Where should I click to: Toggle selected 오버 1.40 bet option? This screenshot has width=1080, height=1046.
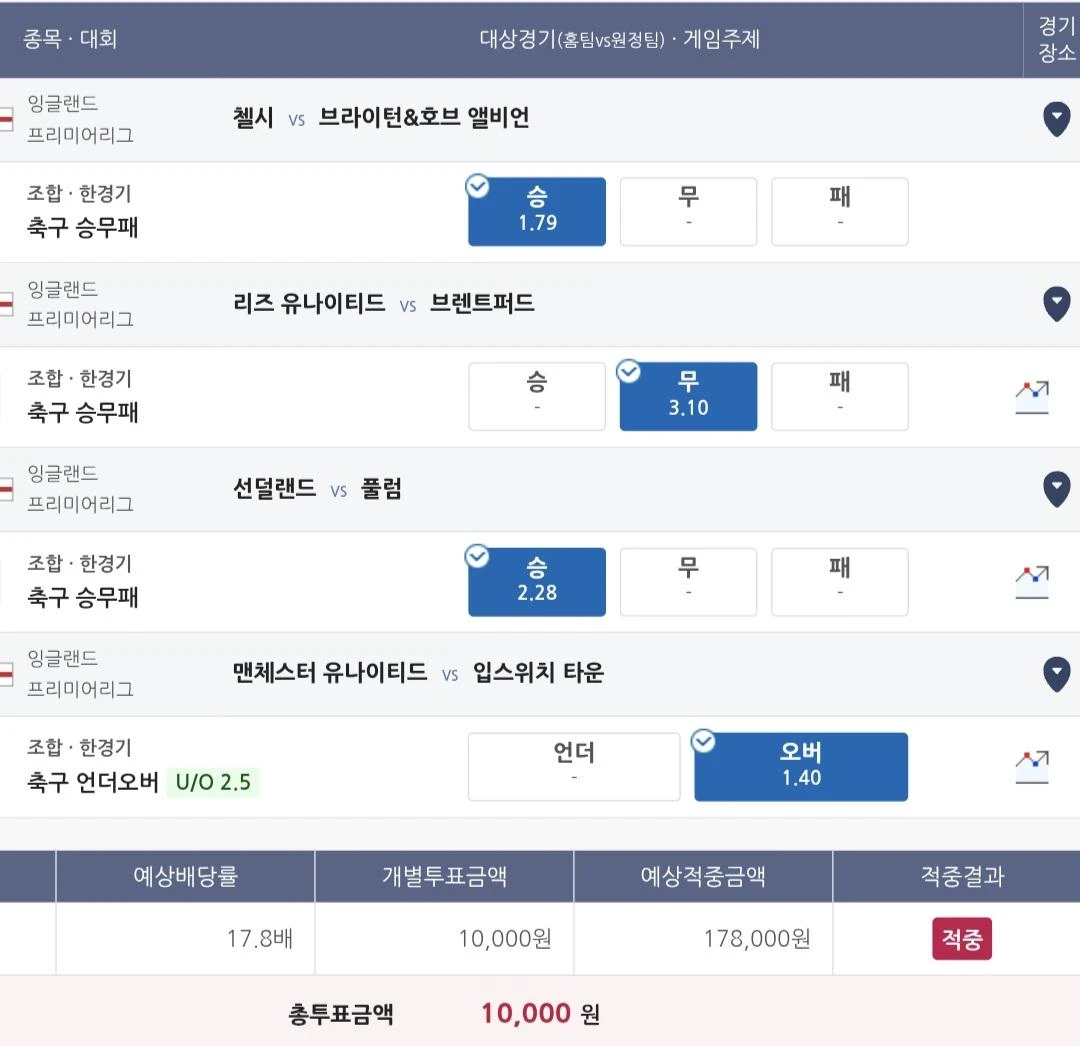click(x=800, y=766)
